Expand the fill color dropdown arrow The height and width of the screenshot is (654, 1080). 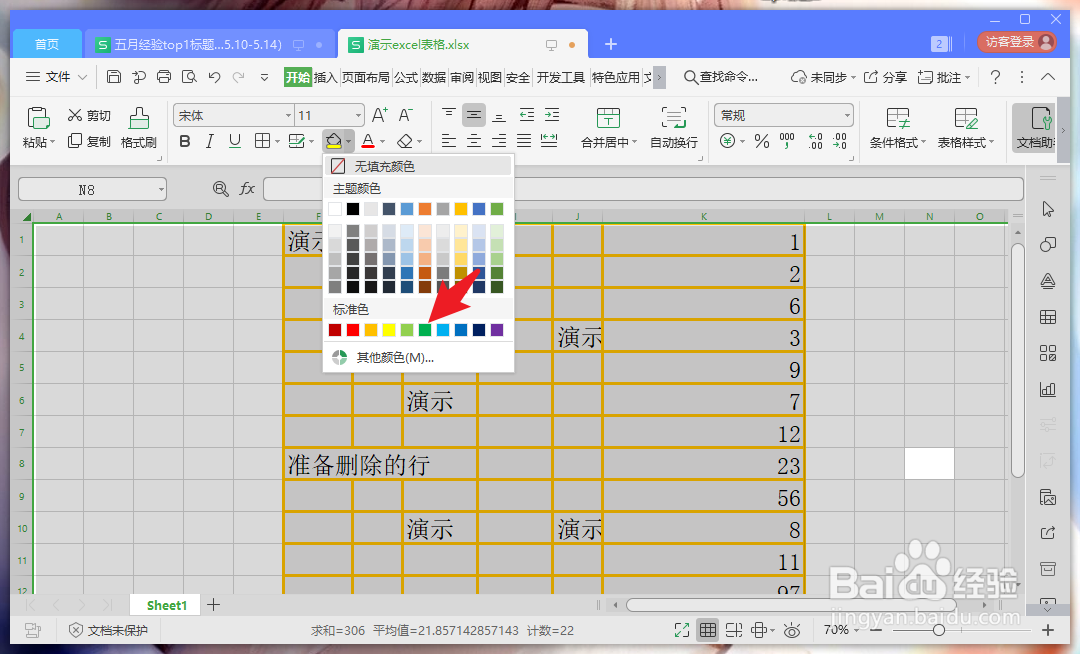click(349, 142)
